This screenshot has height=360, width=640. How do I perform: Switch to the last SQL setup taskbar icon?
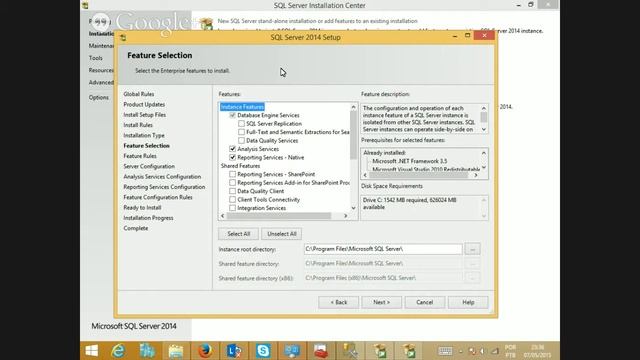[409, 351]
